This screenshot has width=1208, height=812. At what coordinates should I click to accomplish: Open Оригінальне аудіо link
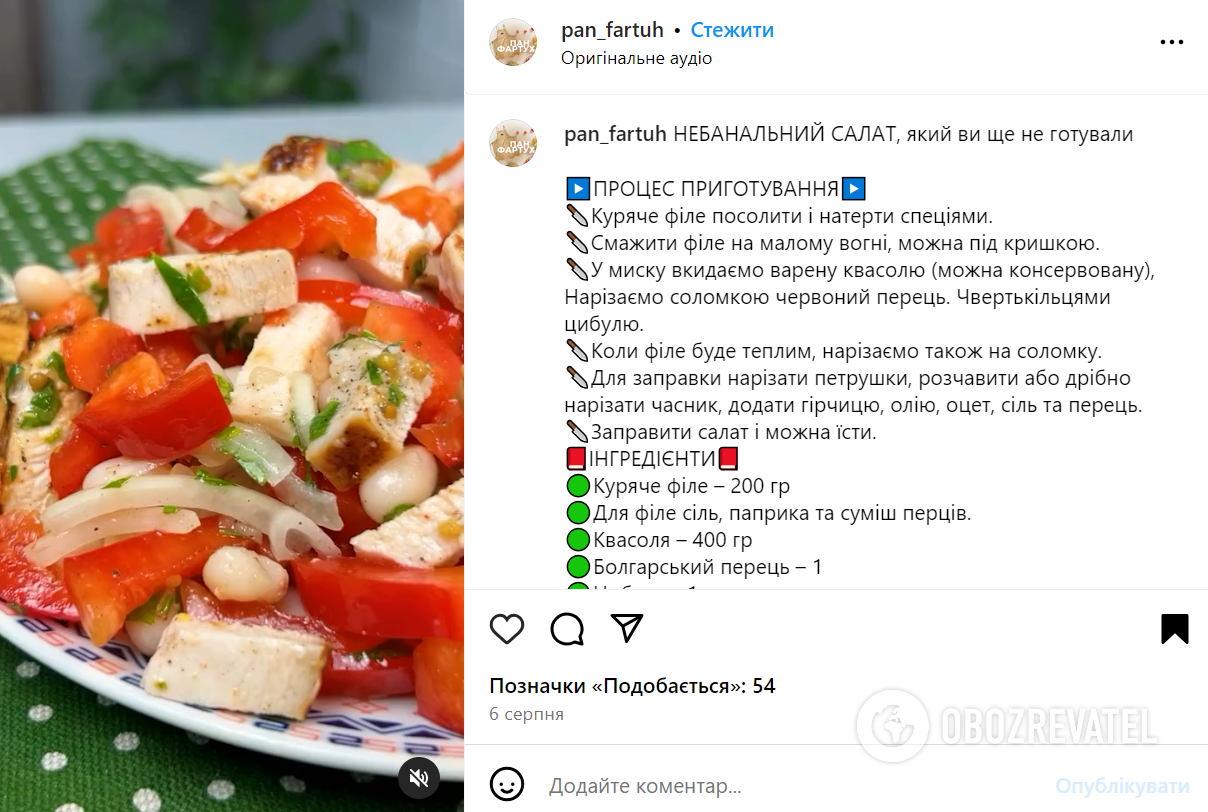click(636, 58)
